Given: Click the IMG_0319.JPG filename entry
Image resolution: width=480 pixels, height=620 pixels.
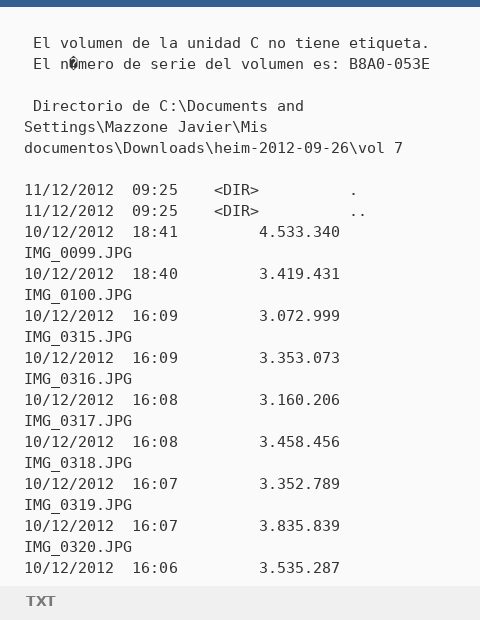Looking at the screenshot, I should click(x=78, y=505).
